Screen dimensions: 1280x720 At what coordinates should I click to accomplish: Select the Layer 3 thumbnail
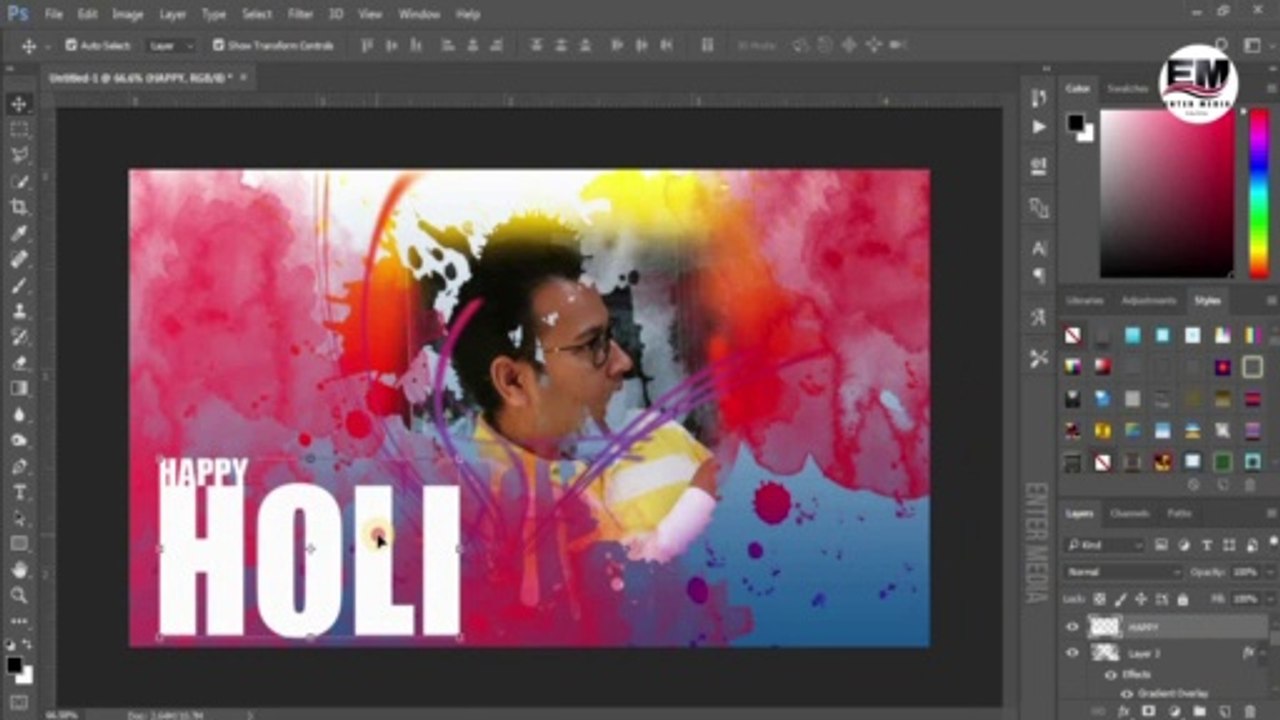[1105, 653]
